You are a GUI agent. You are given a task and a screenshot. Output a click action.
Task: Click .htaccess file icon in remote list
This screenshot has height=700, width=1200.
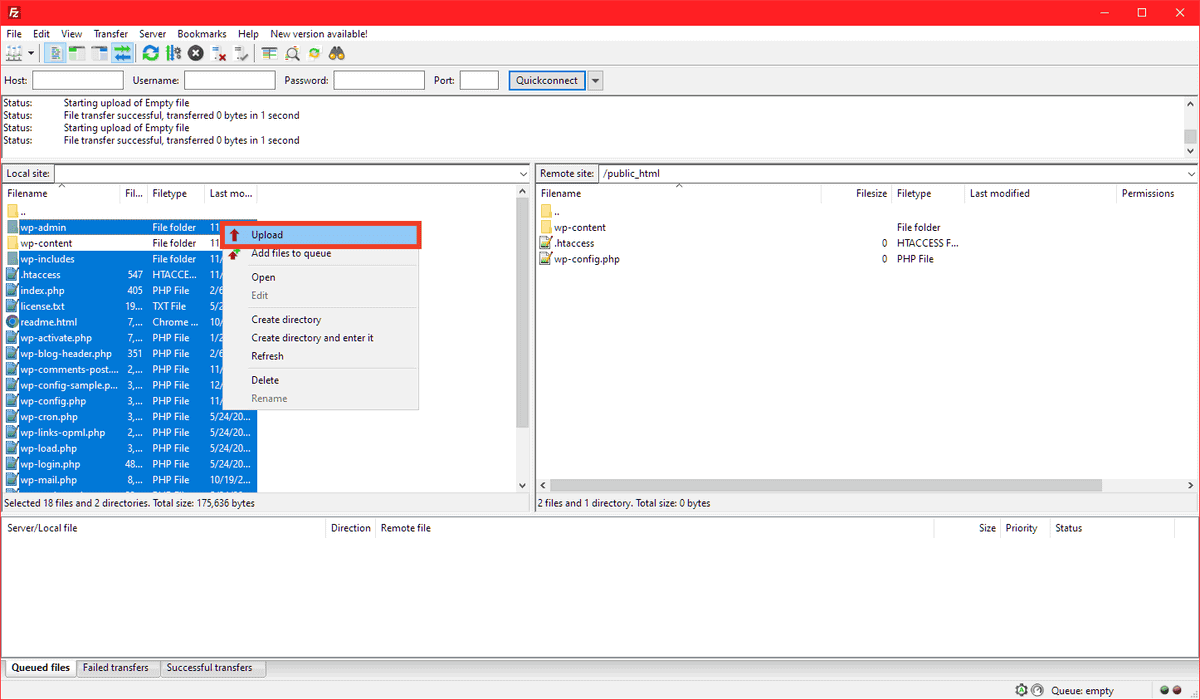click(546, 243)
